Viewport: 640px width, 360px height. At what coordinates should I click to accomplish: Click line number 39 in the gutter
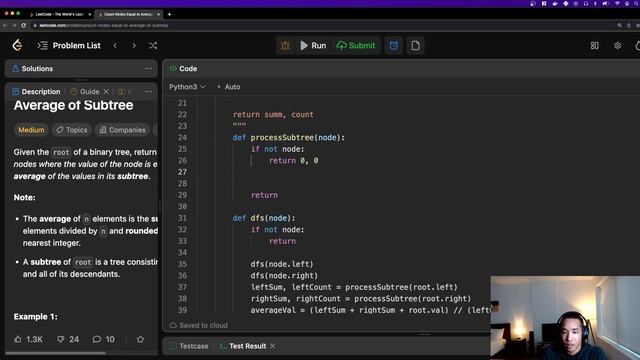click(x=182, y=310)
